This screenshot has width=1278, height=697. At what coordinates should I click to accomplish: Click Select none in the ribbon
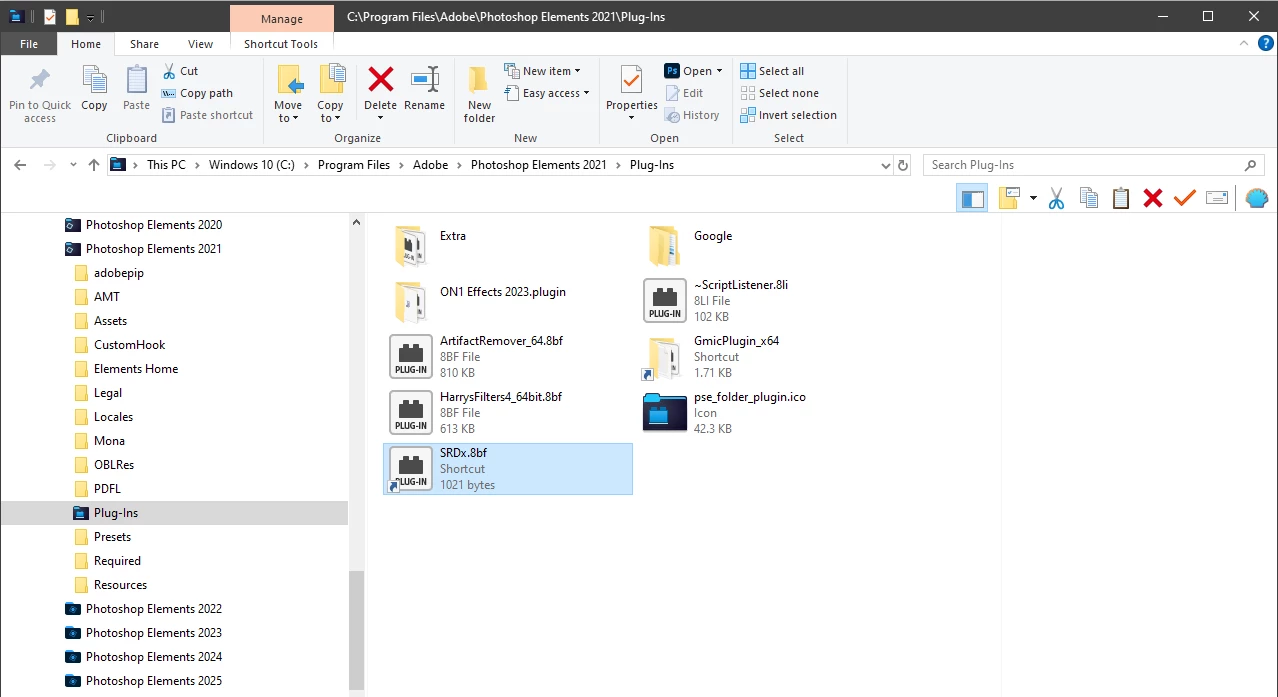click(x=779, y=93)
